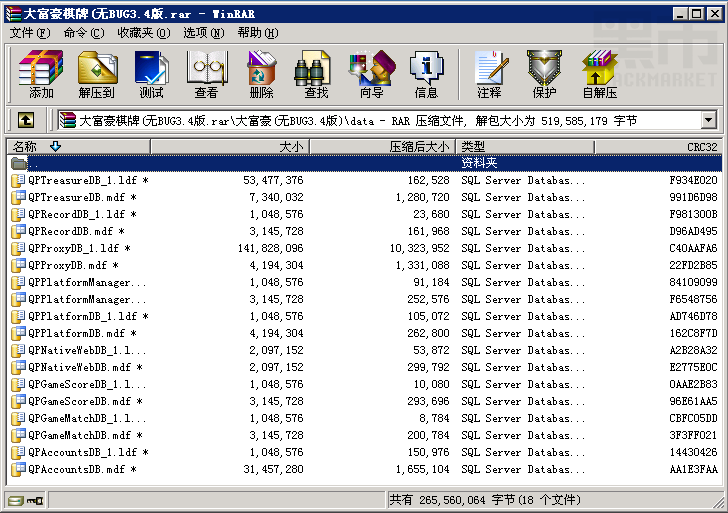Click size value 141,828,096

271,248
